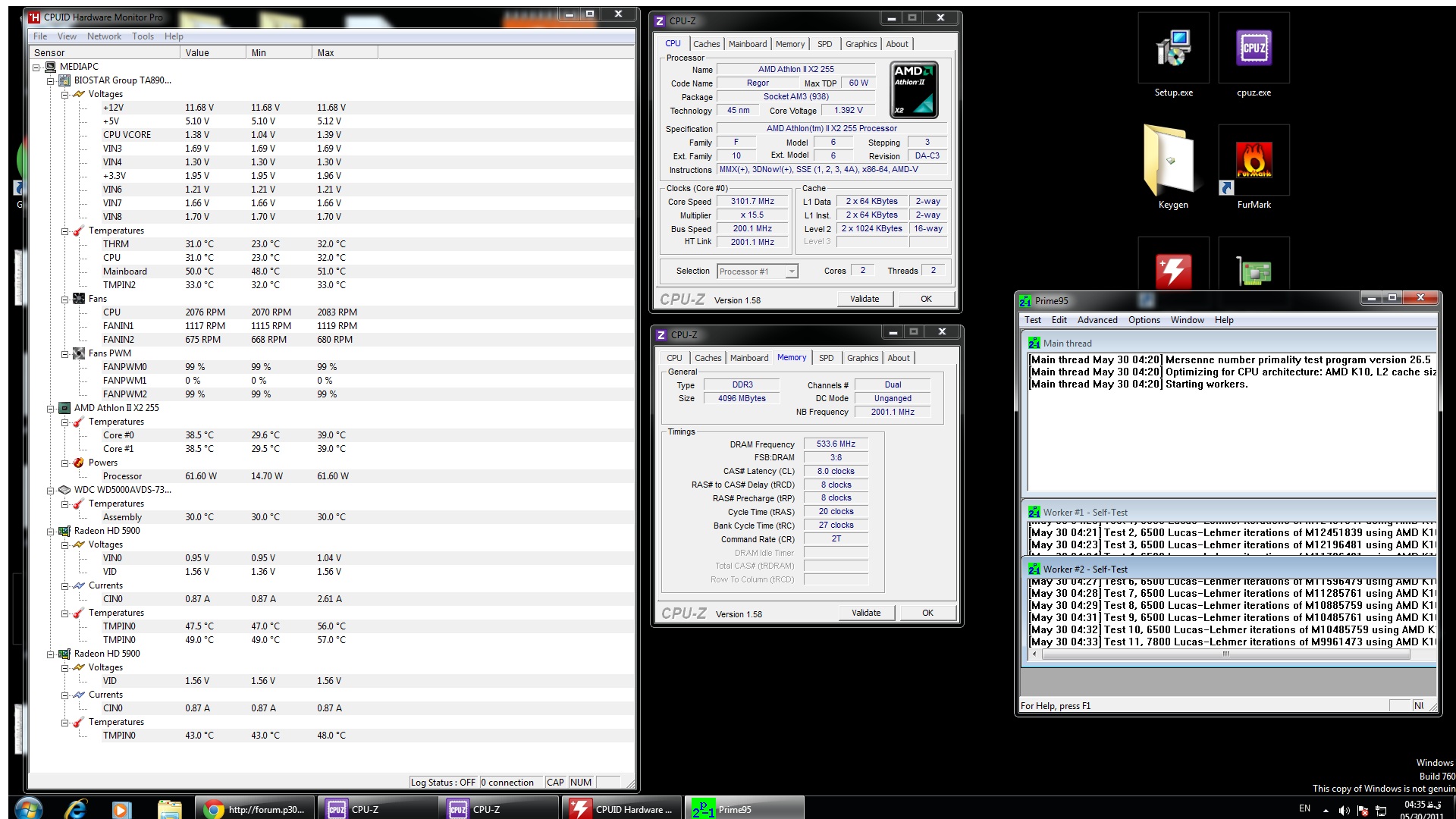
Task: Click OK in the top CPU-Z window
Action: [926, 299]
